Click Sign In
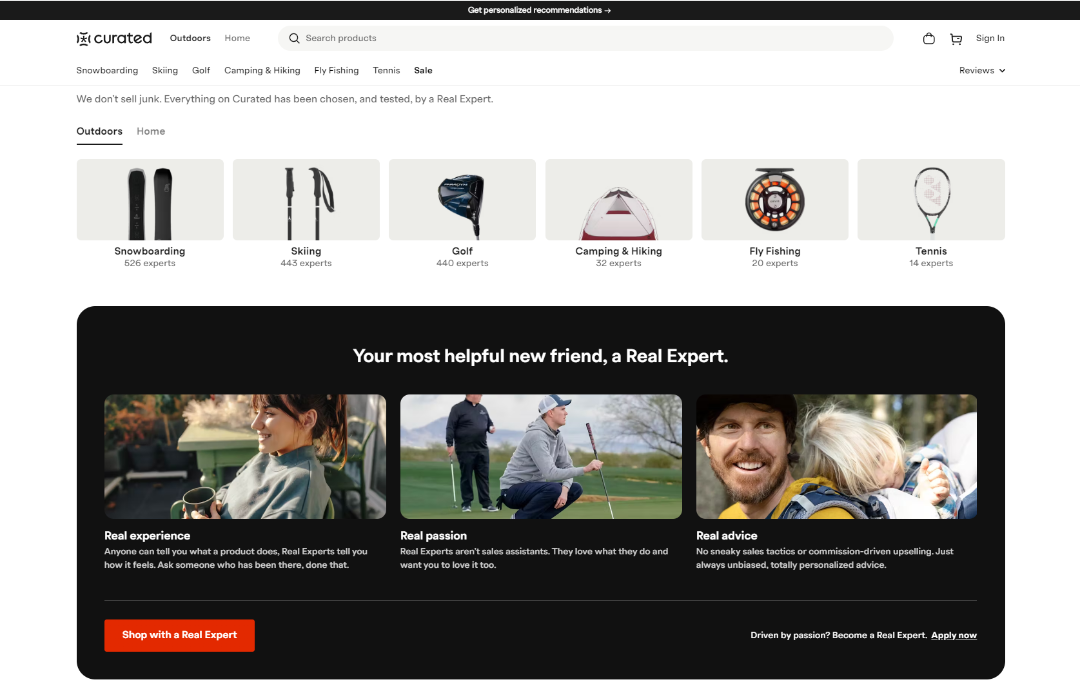The height and width of the screenshot is (698, 1080). click(x=990, y=38)
